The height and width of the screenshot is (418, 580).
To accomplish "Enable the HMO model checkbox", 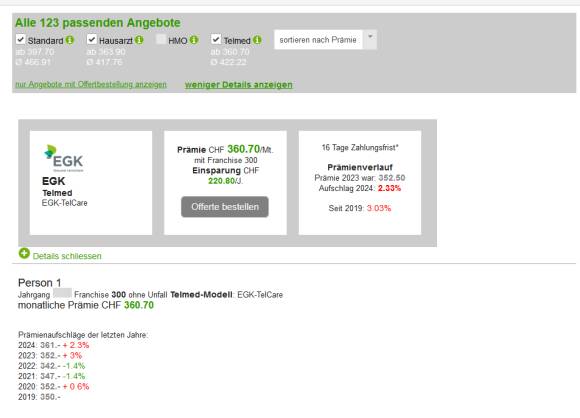I will point(161,39).
